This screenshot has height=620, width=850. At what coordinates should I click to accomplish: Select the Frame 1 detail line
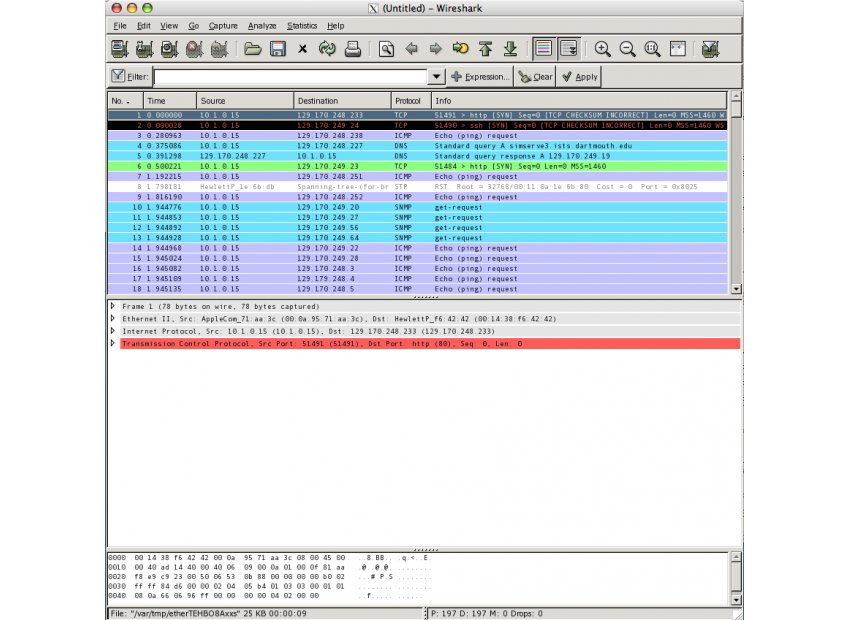pos(430,306)
